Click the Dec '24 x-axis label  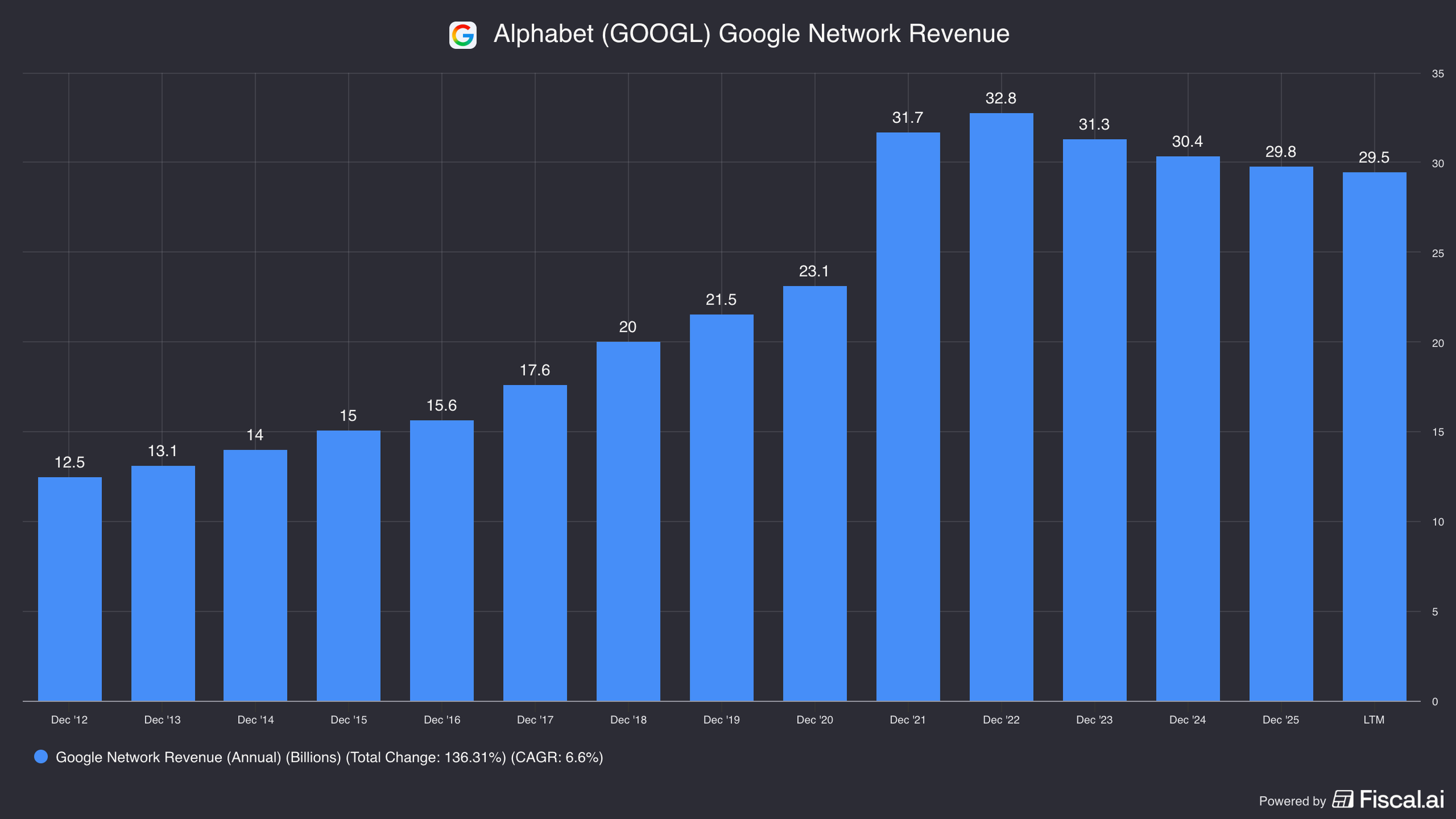(1188, 720)
